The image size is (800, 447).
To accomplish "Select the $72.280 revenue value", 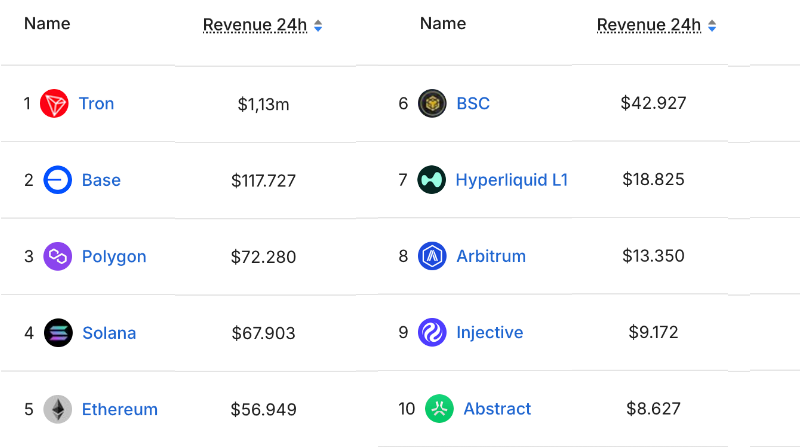I will [x=263, y=257].
